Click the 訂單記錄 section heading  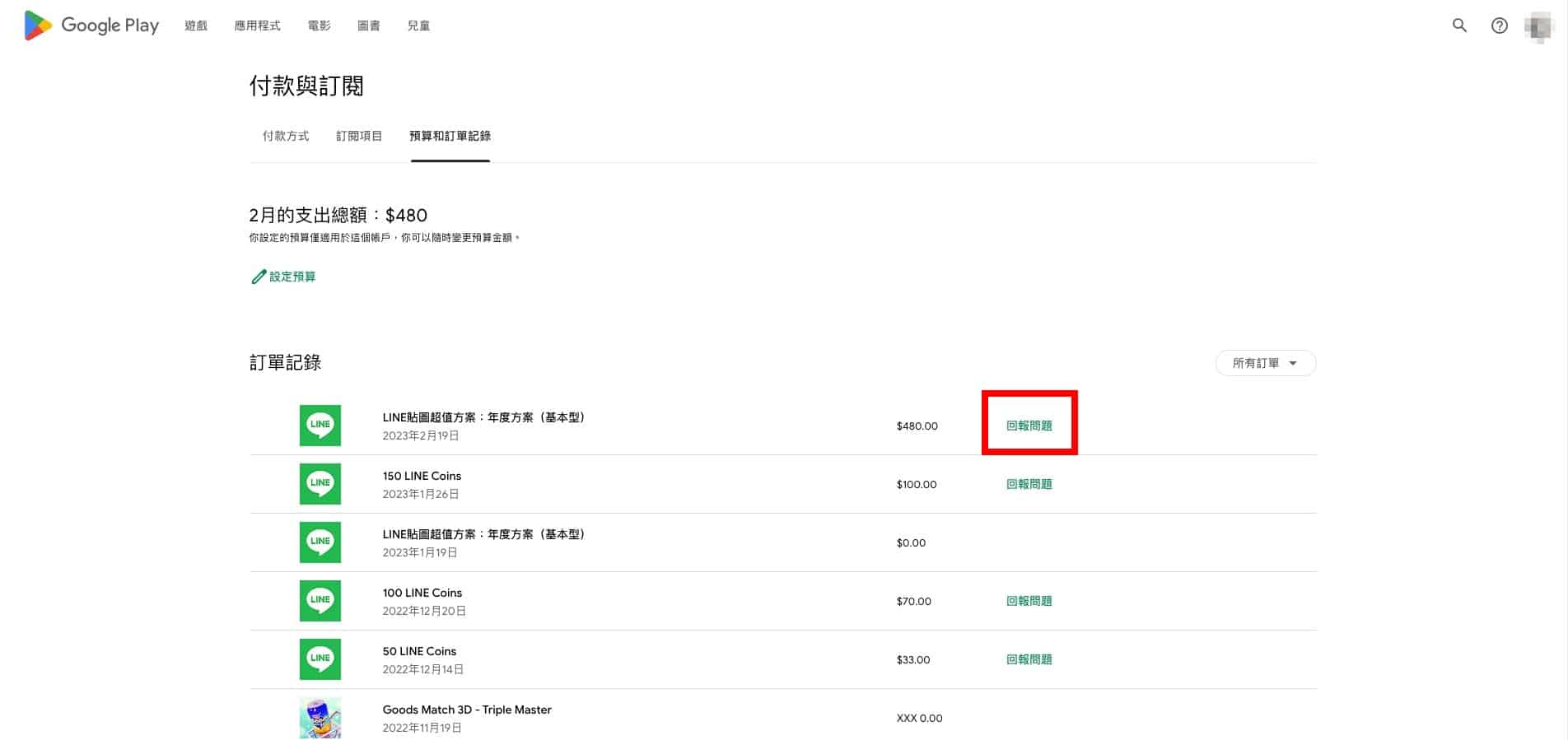(x=286, y=362)
